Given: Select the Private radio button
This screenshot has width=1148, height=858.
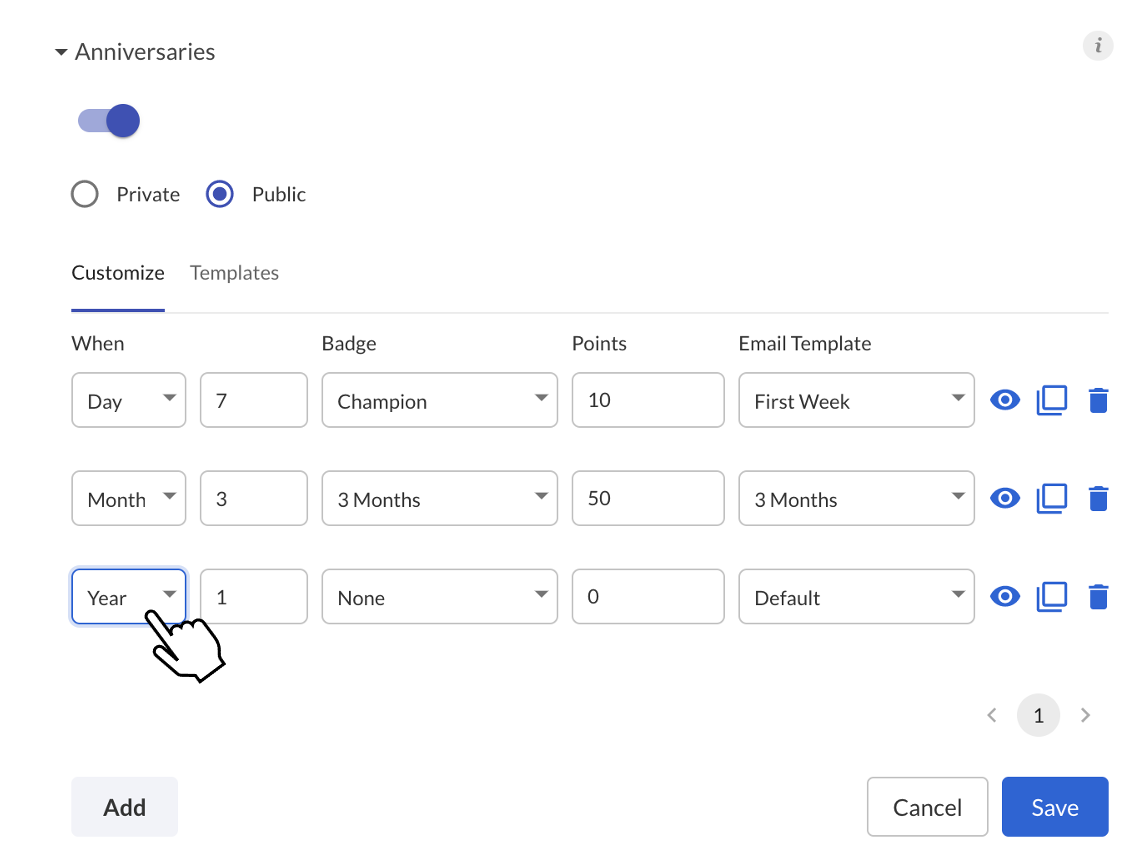Looking at the screenshot, I should coord(85,194).
